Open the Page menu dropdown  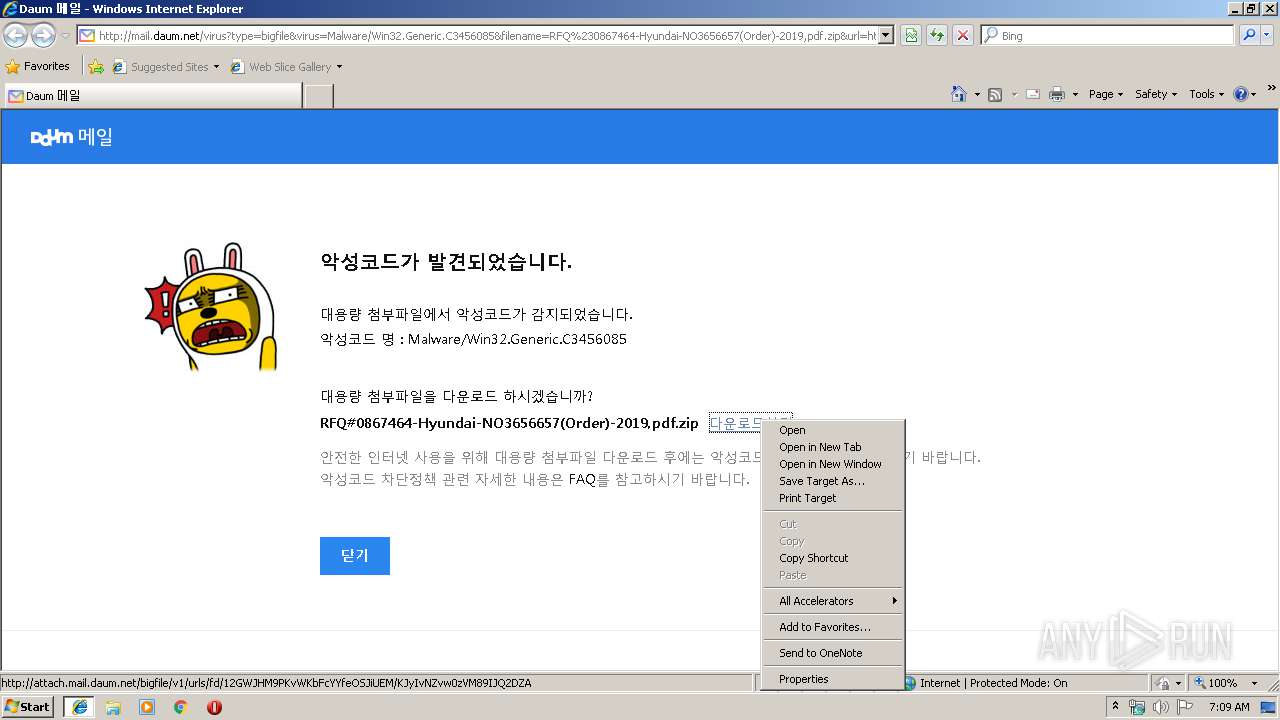[1105, 94]
